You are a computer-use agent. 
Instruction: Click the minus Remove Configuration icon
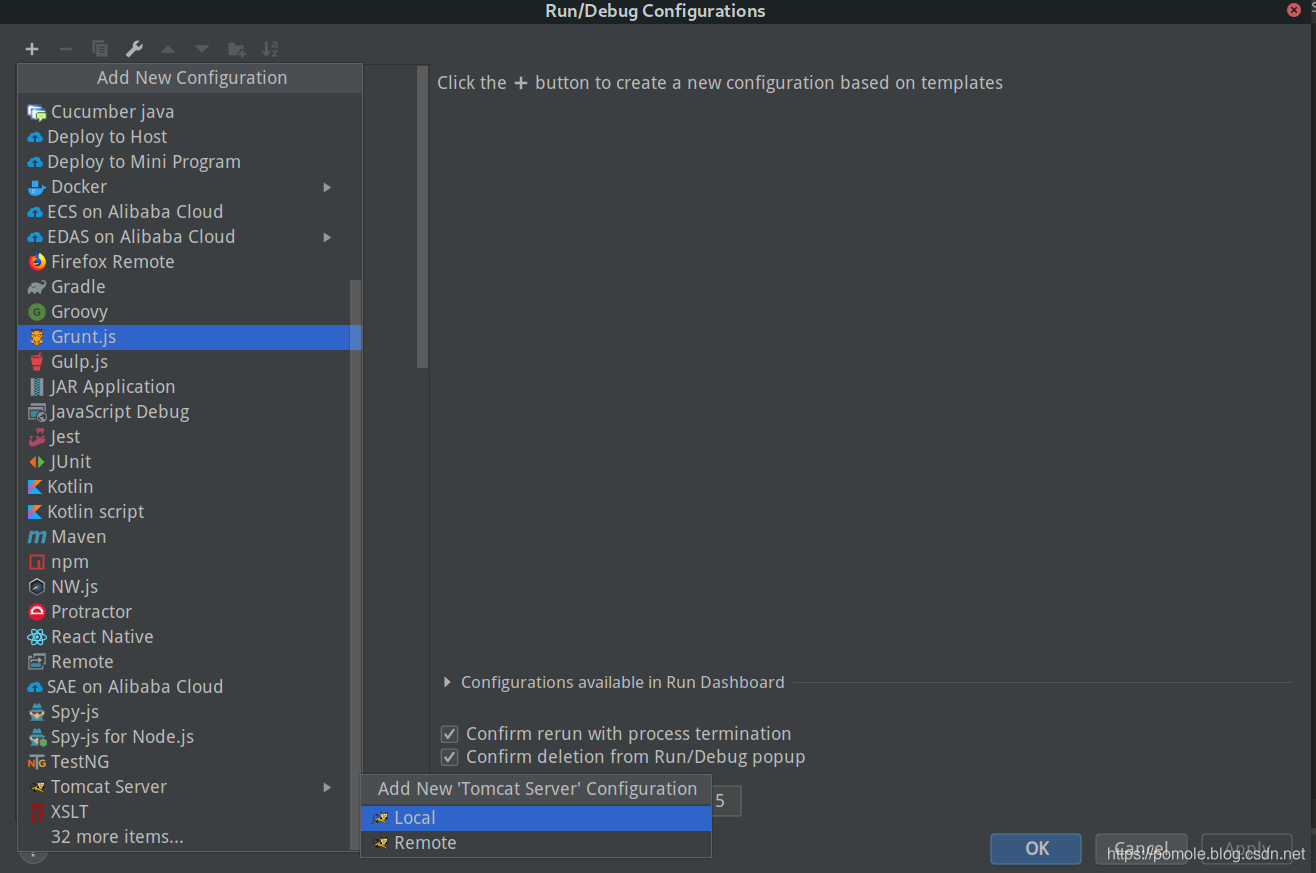pos(66,49)
